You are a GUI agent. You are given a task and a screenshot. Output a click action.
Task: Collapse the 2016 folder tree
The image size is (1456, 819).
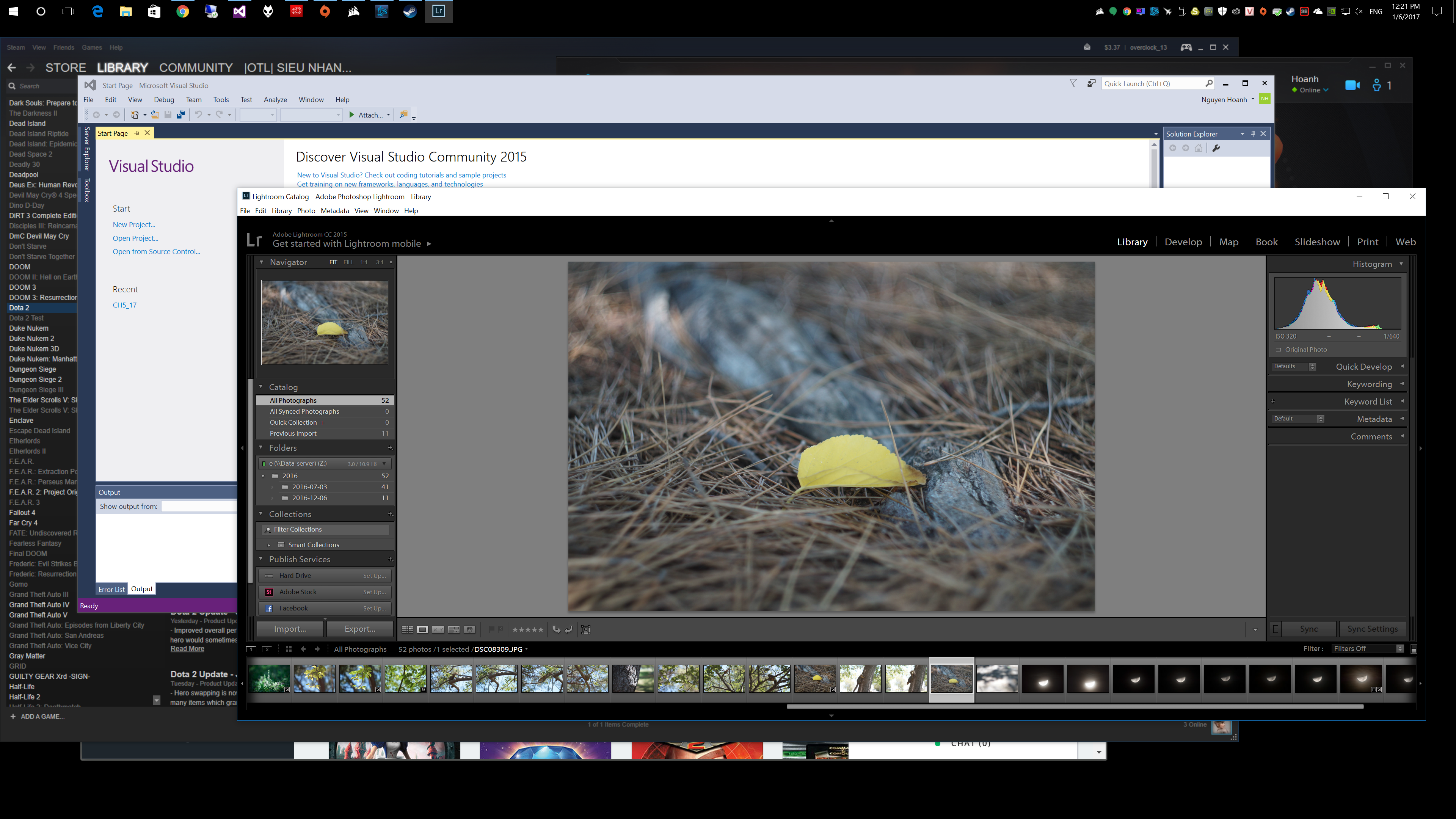tap(264, 476)
